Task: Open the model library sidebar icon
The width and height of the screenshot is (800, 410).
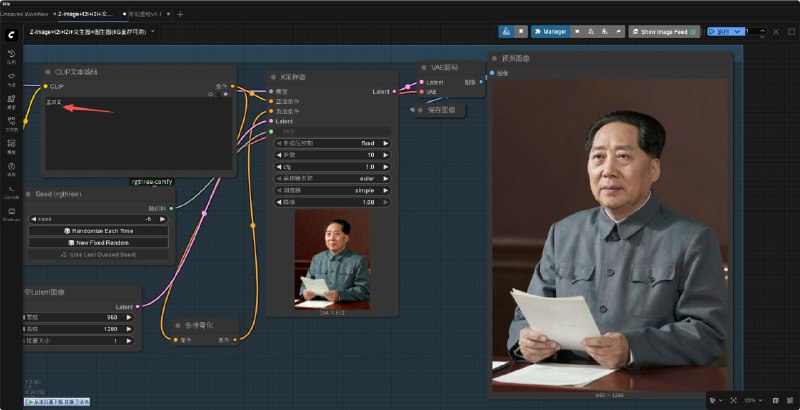Action: [11, 99]
